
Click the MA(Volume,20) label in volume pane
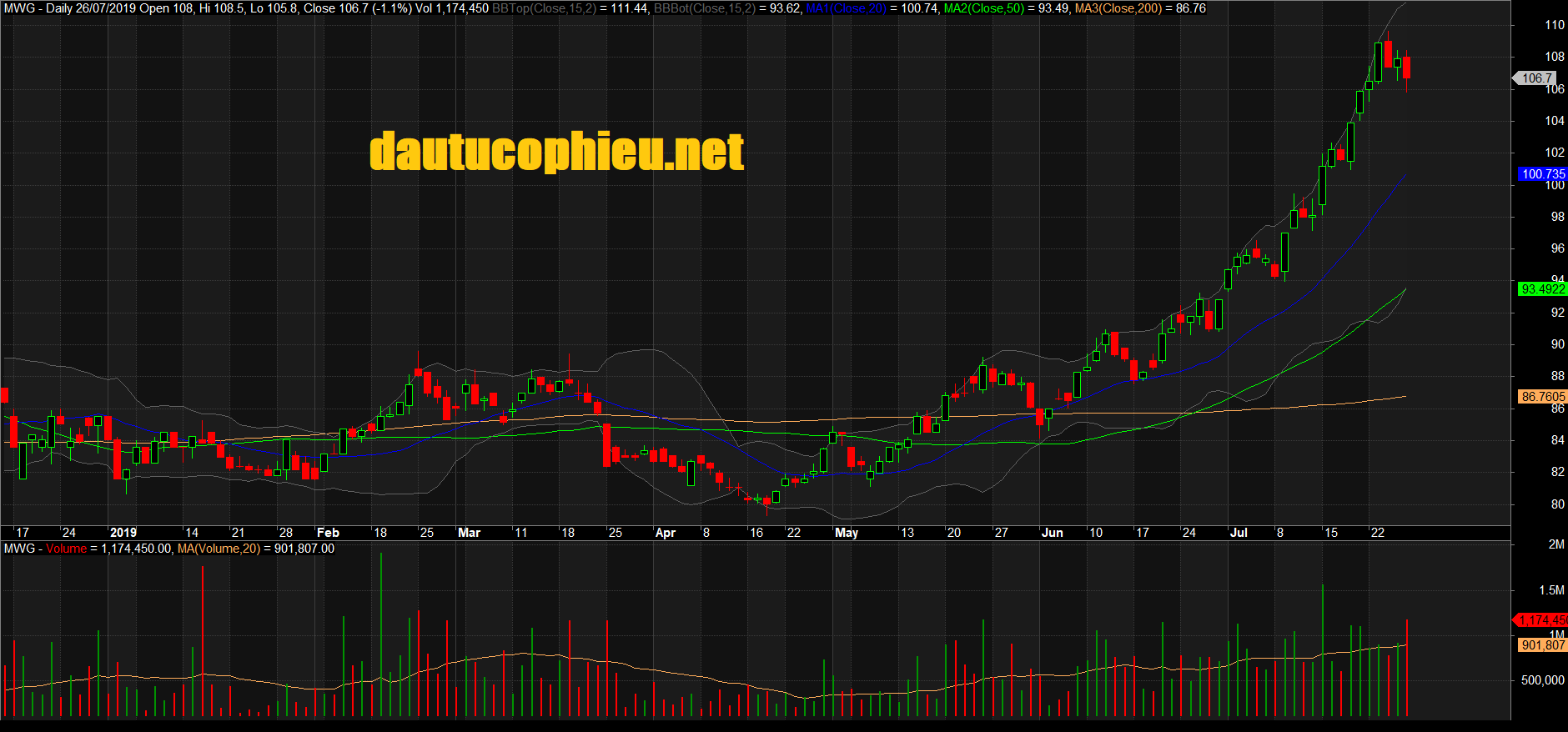pyautogui.click(x=219, y=549)
